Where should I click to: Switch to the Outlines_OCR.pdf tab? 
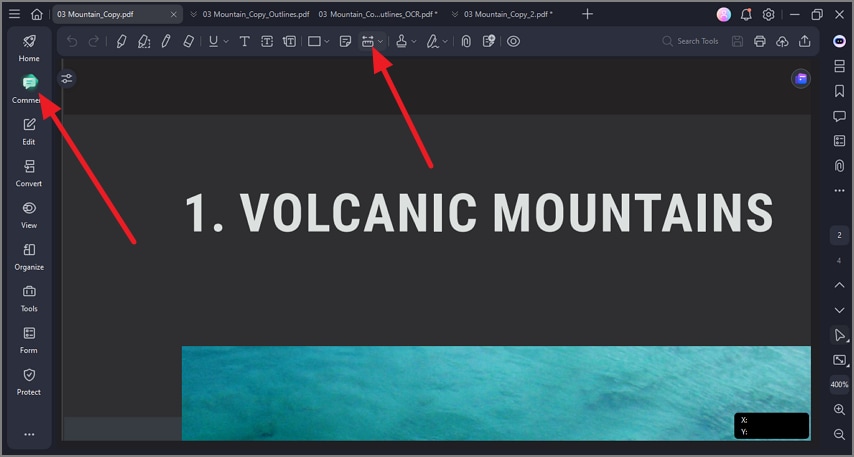pos(377,14)
